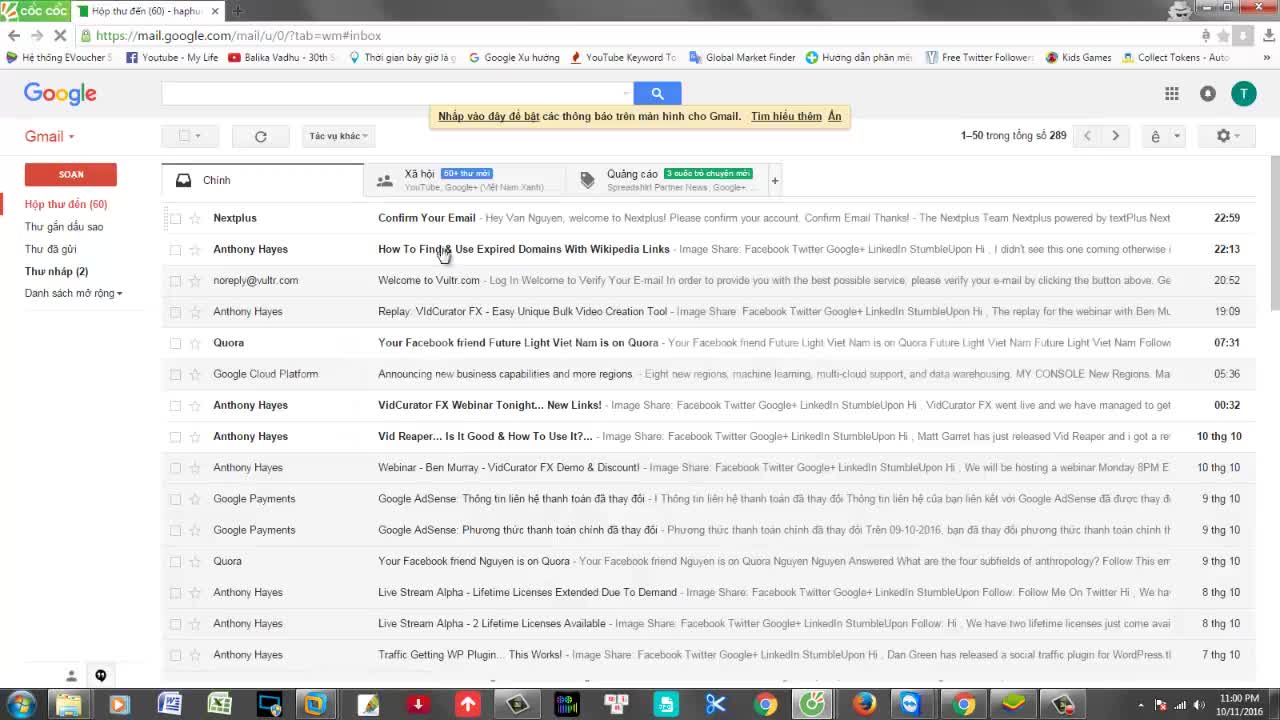Image resolution: width=1280 pixels, height=720 pixels.
Task: Open YouTube - My Life bookmark
Action: (172, 57)
